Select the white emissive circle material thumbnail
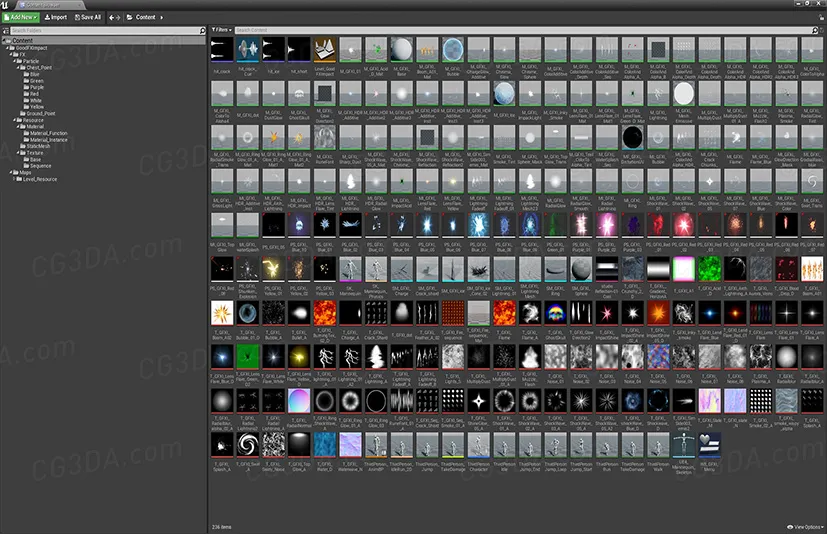The width and height of the screenshot is (827, 534). pyautogui.click(x=684, y=93)
